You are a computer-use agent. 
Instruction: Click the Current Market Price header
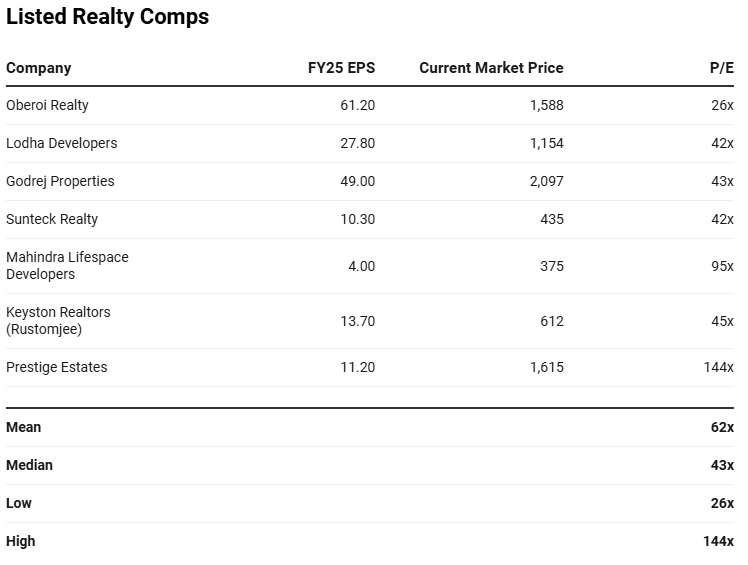tap(491, 68)
